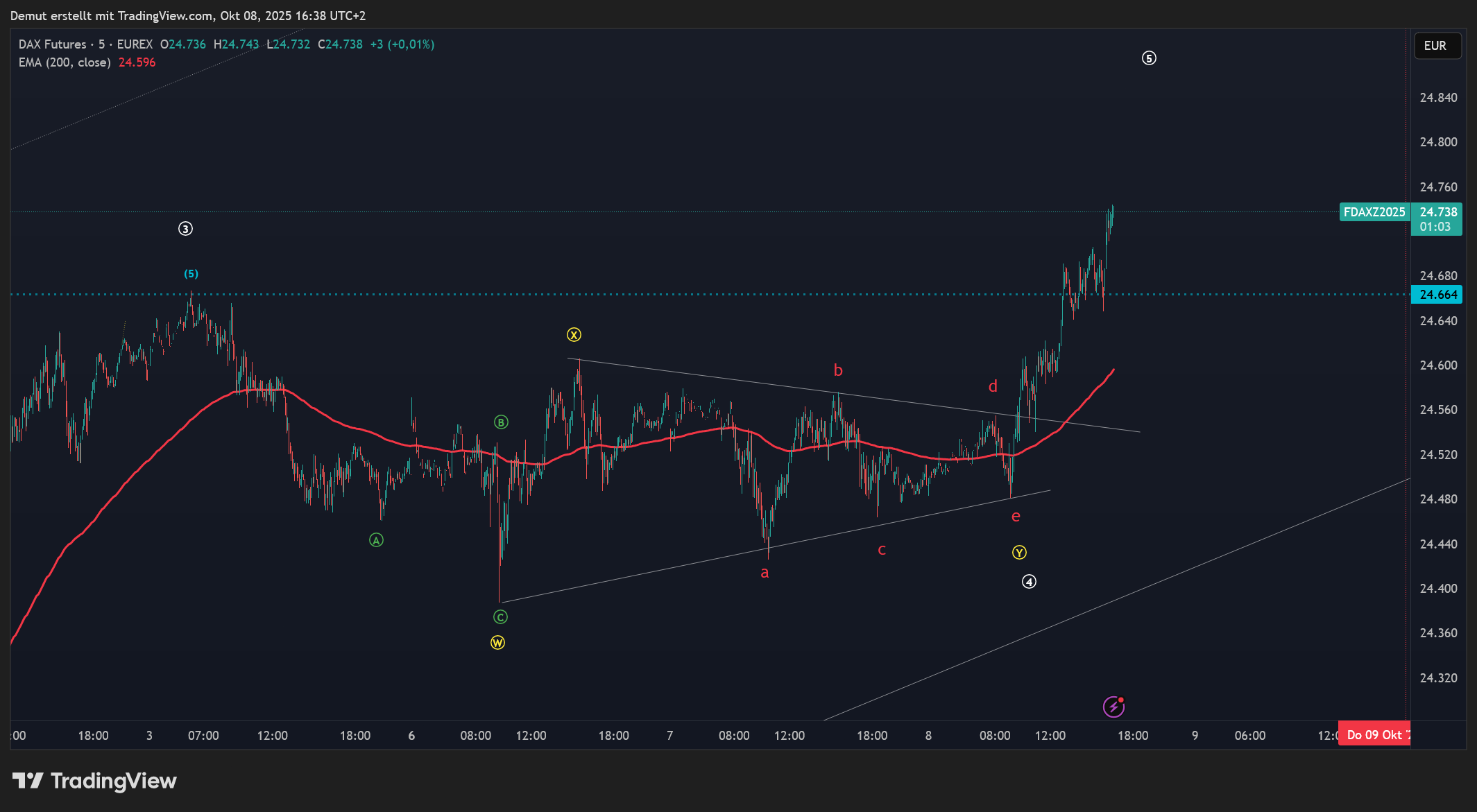Viewport: 1477px width, 812px height.
Task: Click the cyan 24.664 price level label
Action: (1437, 295)
